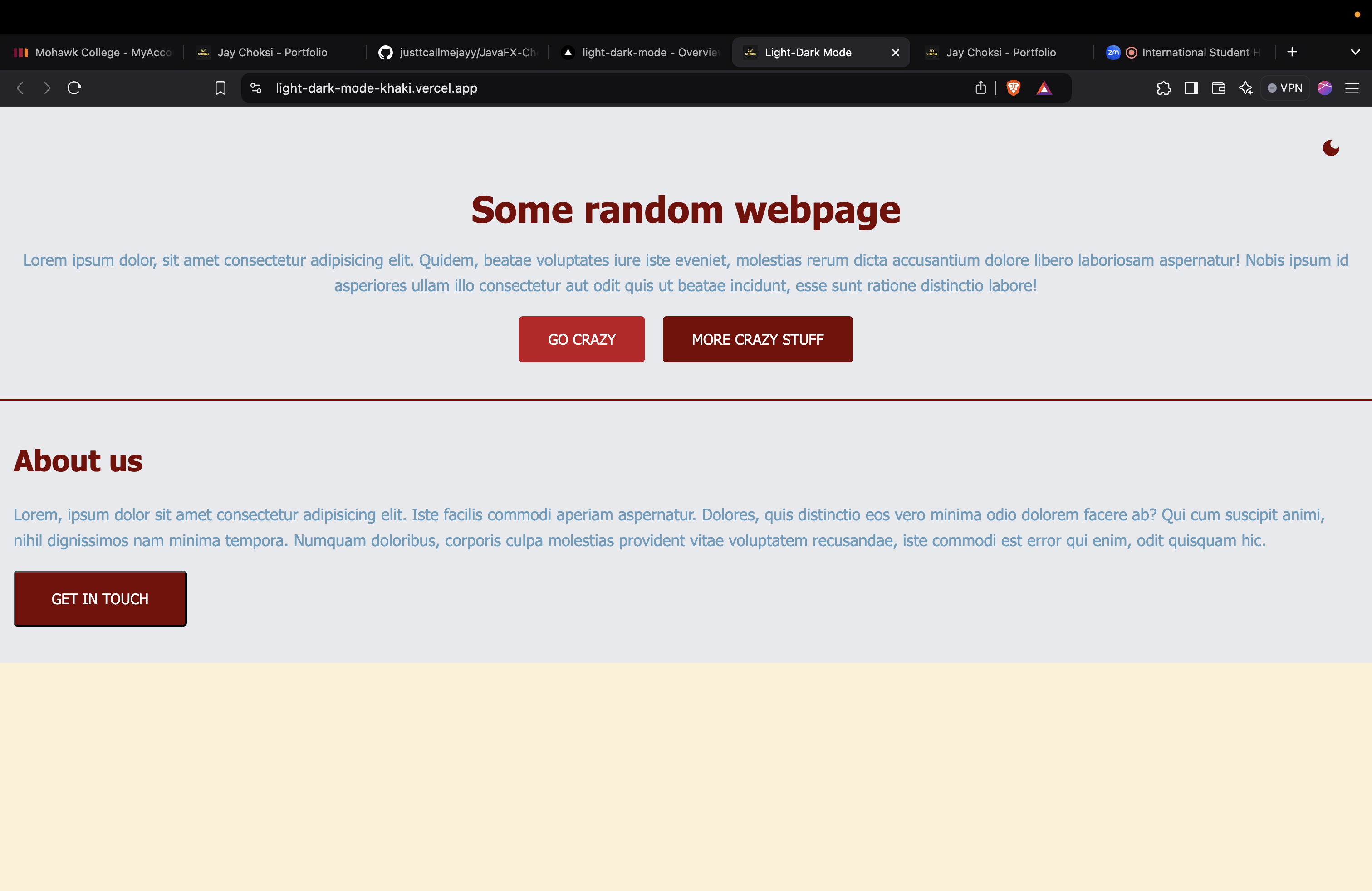Click the MORE CRAZY STUFF button
The width and height of the screenshot is (1372, 891).
point(757,339)
